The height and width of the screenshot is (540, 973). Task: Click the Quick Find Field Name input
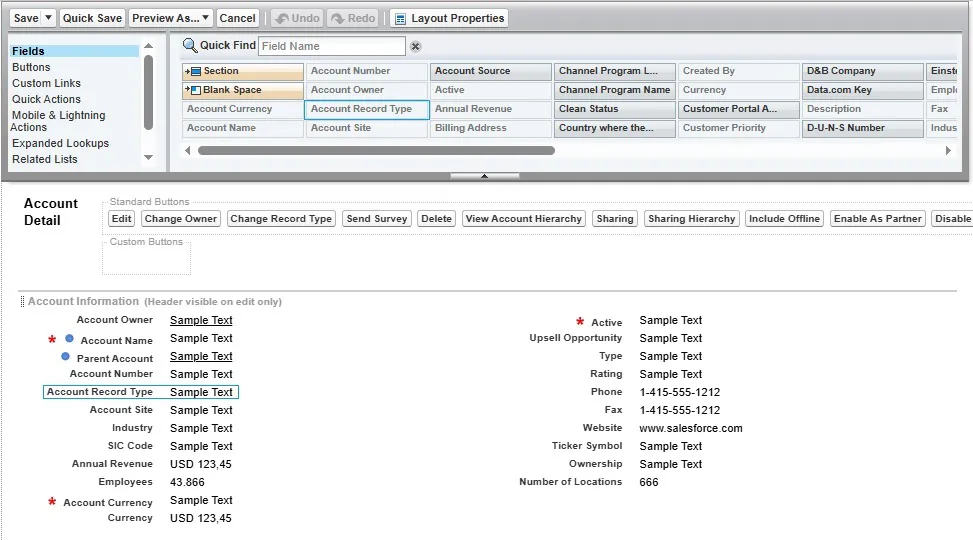tap(332, 46)
